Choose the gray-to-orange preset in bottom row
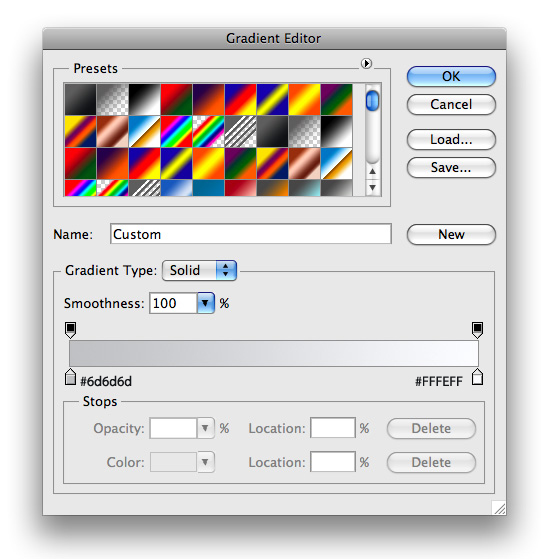The width and height of the screenshot is (541, 559). click(273, 188)
